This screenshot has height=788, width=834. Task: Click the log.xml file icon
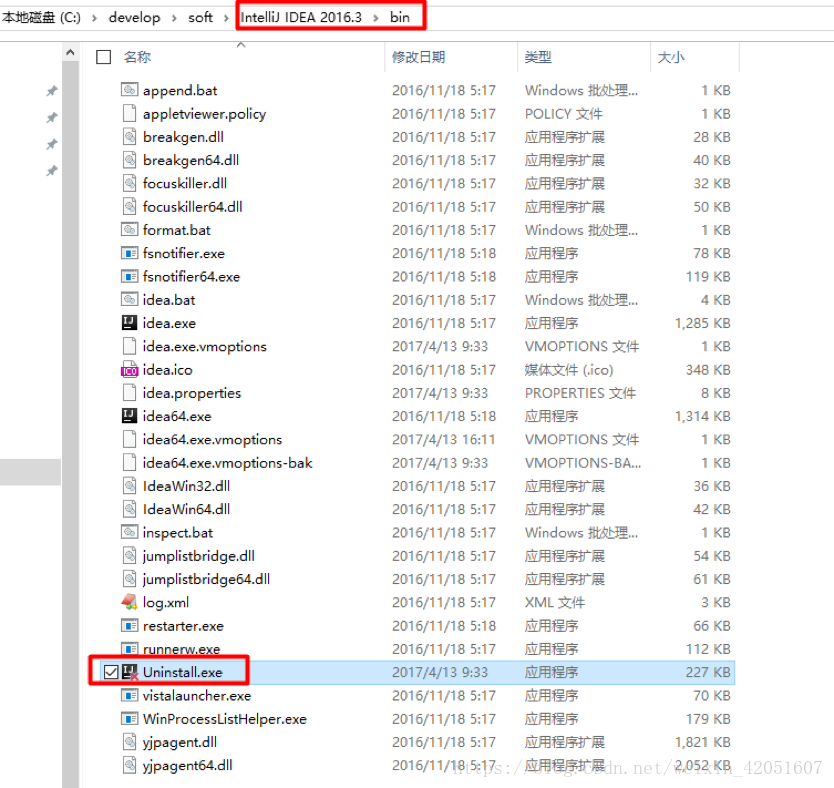(x=129, y=601)
